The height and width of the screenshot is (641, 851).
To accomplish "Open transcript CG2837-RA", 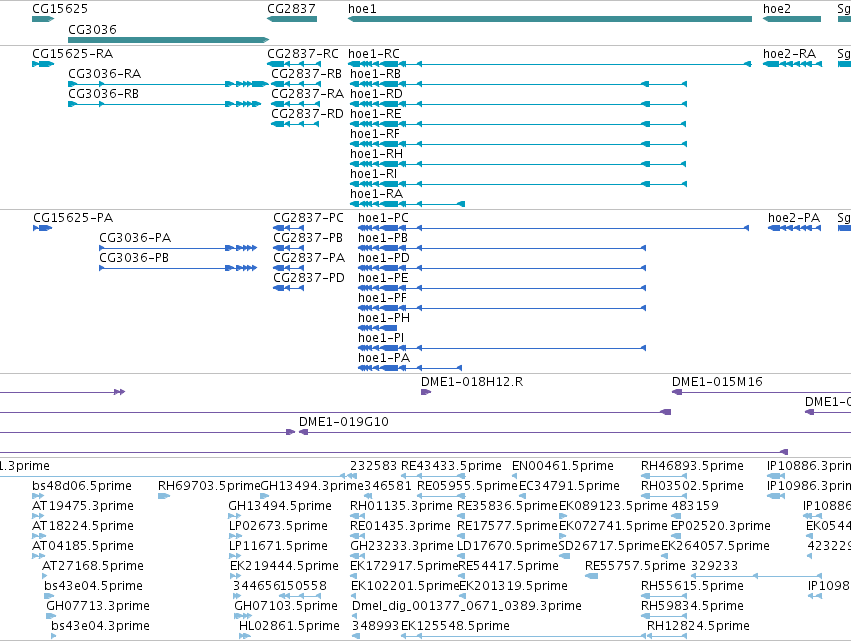I will tap(308, 94).
